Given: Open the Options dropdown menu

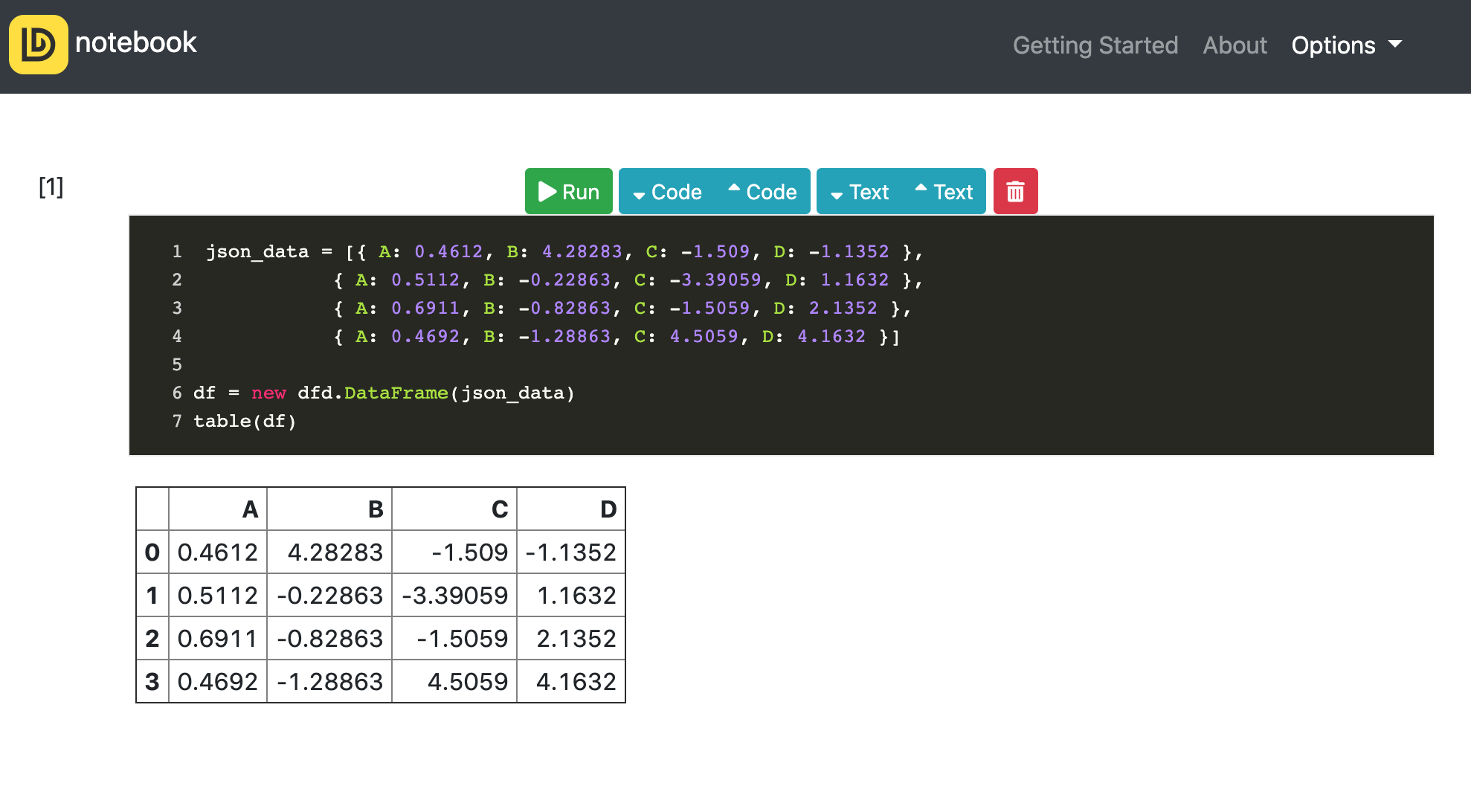Looking at the screenshot, I should point(1346,45).
